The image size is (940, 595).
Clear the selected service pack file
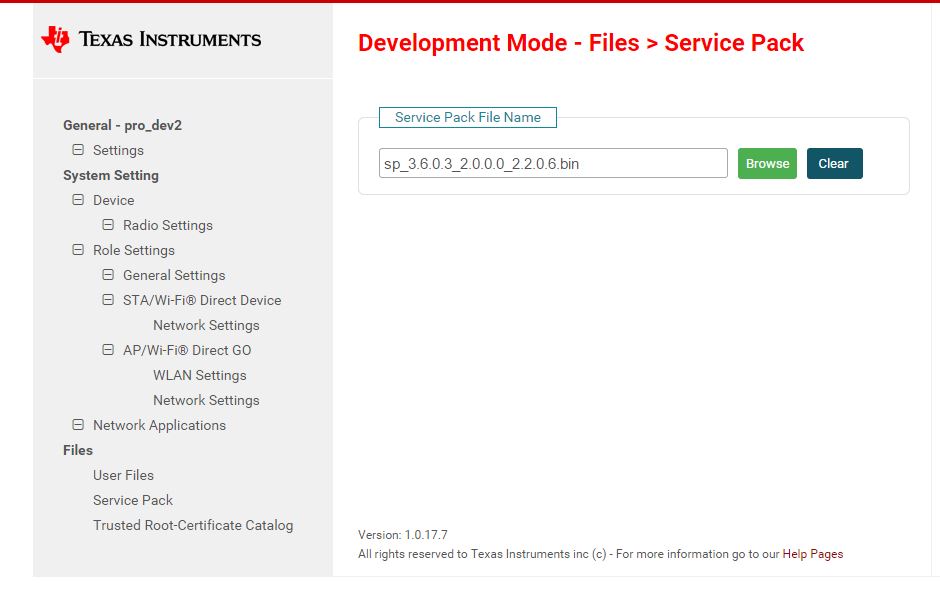click(x=834, y=164)
